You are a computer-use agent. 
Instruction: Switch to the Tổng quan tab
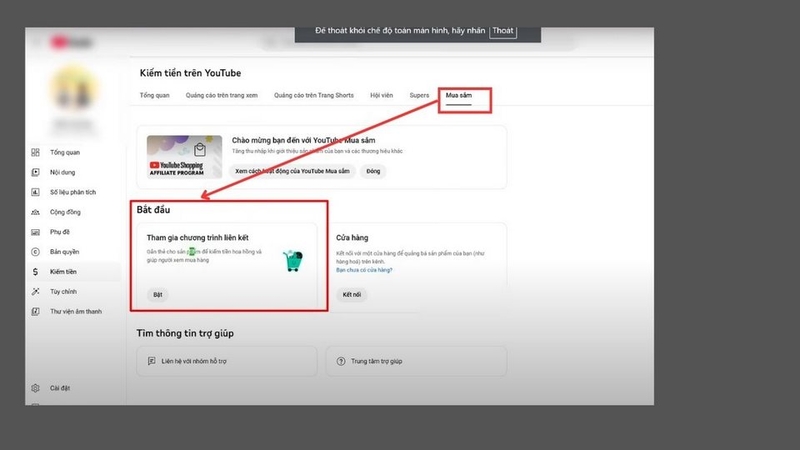click(x=155, y=95)
